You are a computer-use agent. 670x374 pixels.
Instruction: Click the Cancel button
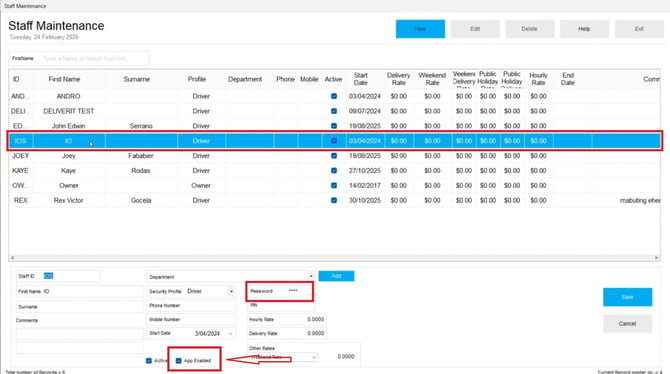click(627, 324)
